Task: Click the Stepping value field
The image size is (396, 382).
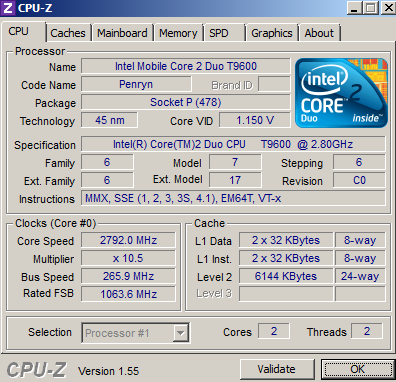Action: click(359, 162)
